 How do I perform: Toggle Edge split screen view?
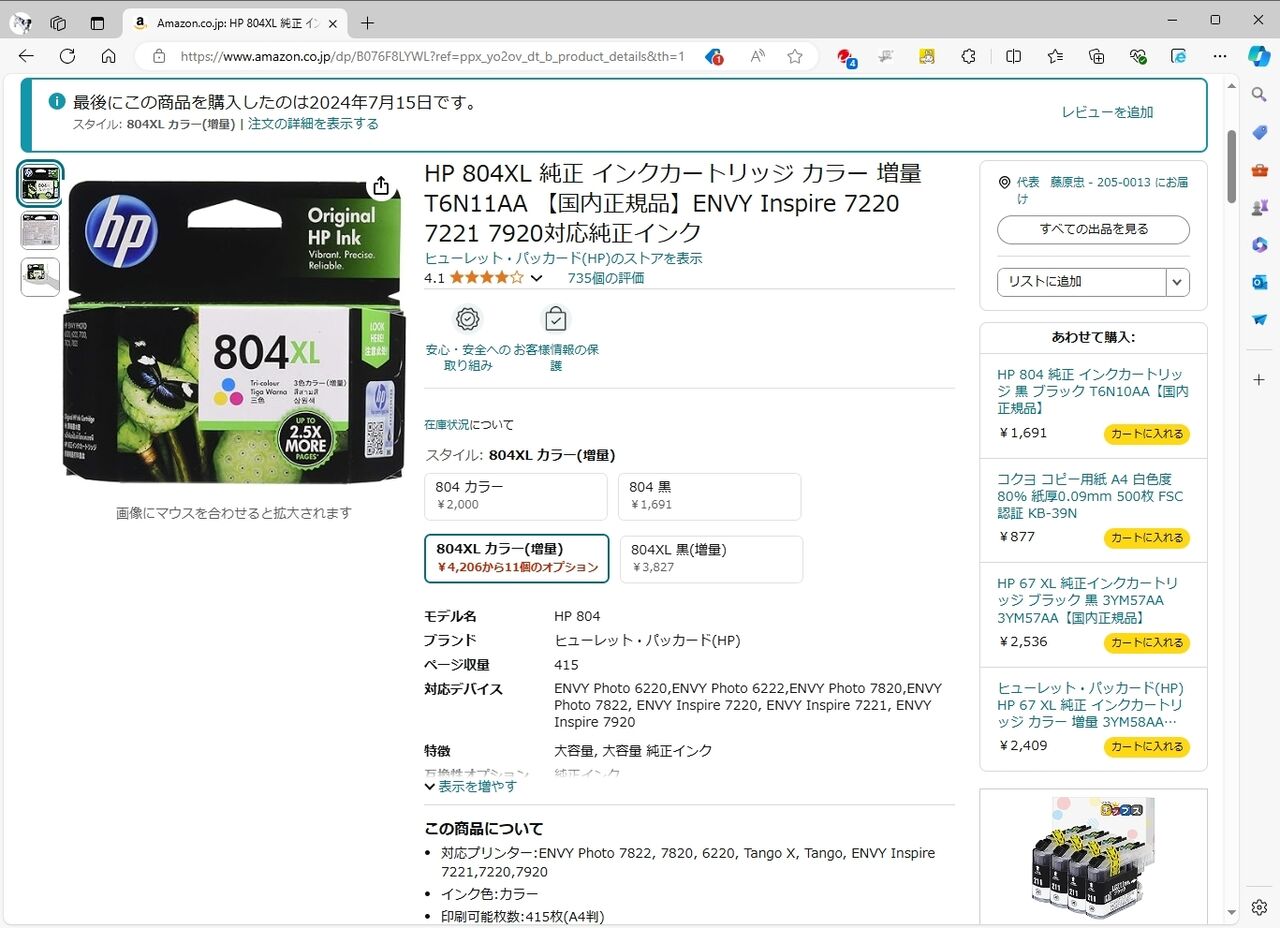pos(1013,56)
